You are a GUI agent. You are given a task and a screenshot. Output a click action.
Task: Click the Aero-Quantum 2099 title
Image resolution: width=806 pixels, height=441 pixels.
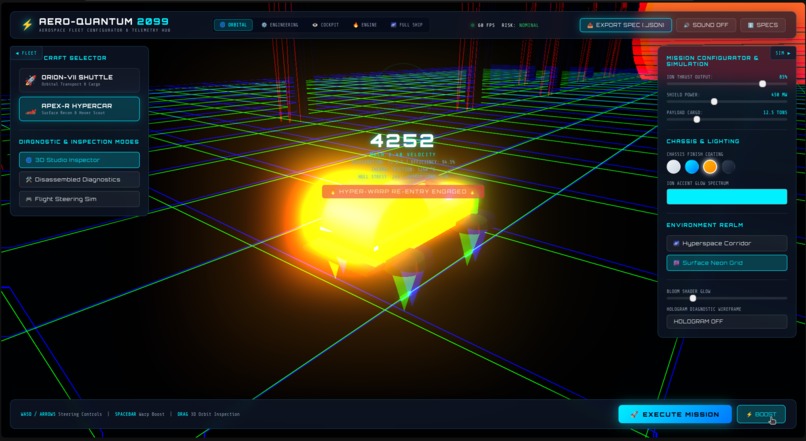pos(104,22)
